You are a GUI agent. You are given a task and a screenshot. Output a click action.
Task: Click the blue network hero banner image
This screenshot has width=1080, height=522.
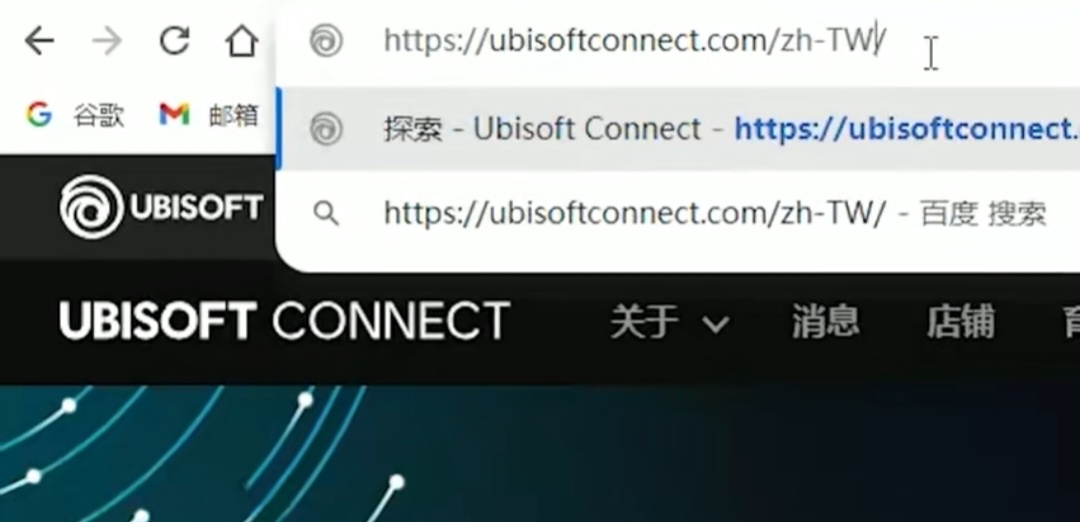(x=540, y=453)
